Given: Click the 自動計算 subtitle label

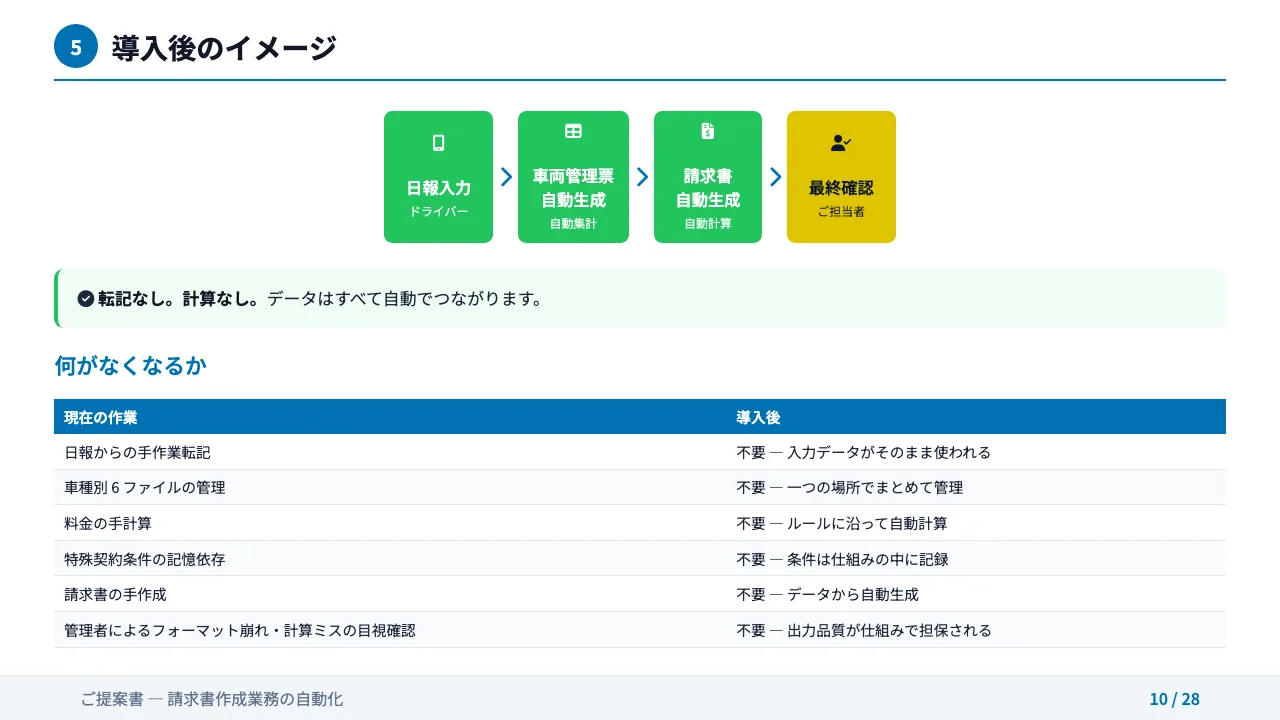Looking at the screenshot, I should 708,224.
